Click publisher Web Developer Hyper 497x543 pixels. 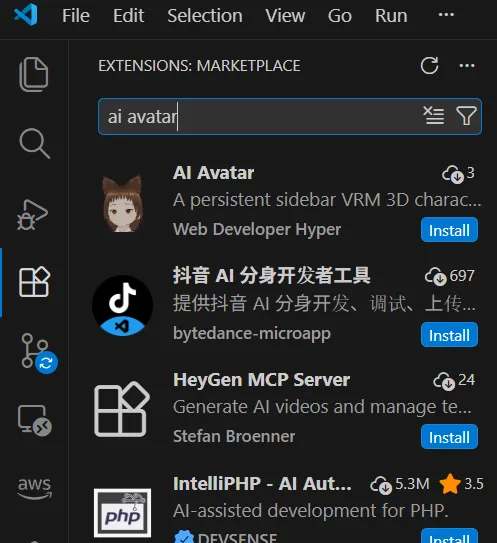(257, 229)
